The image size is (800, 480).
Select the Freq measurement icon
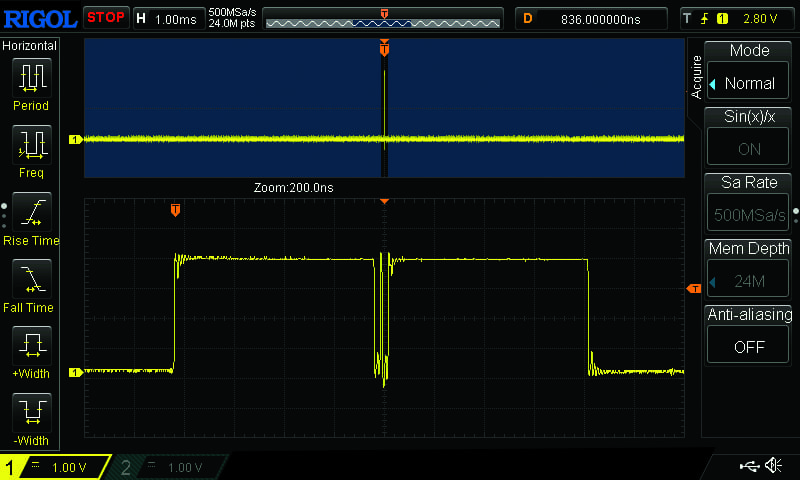(x=31, y=145)
